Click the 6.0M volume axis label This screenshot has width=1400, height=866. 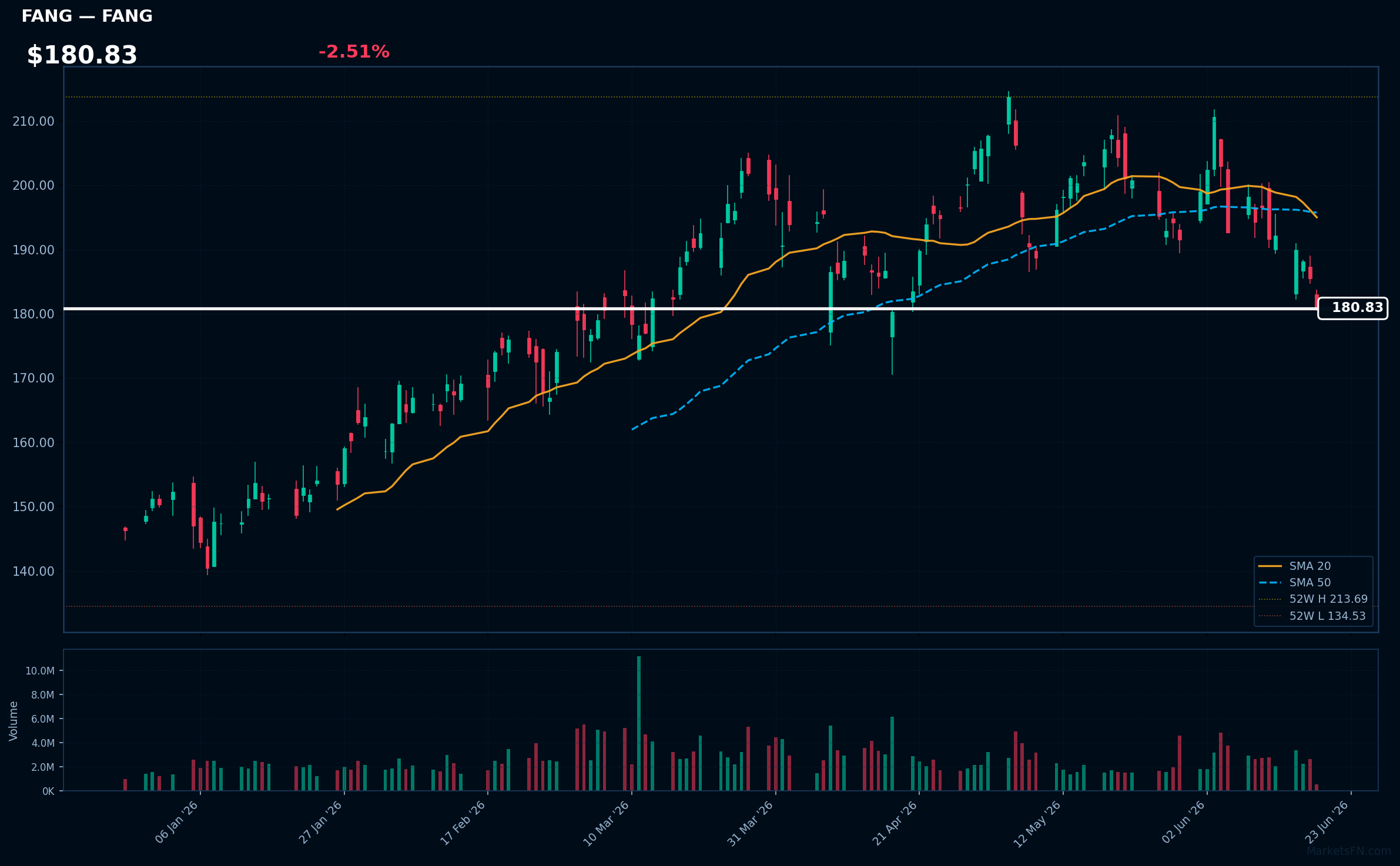click(x=43, y=719)
